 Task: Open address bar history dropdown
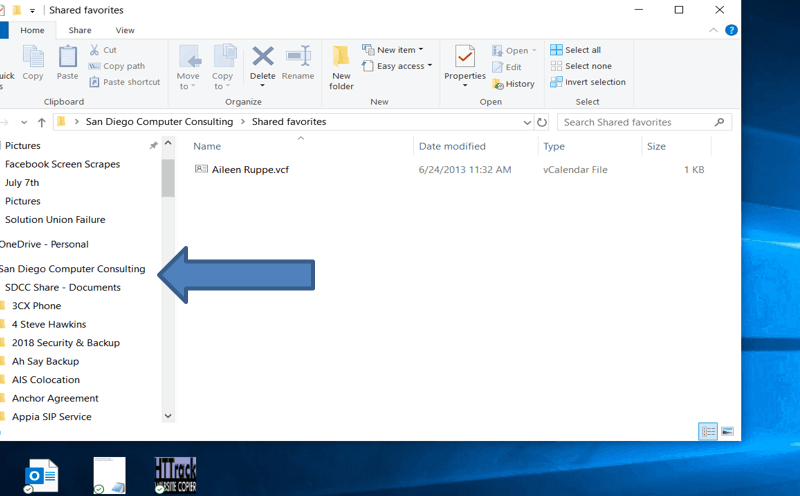(527, 122)
